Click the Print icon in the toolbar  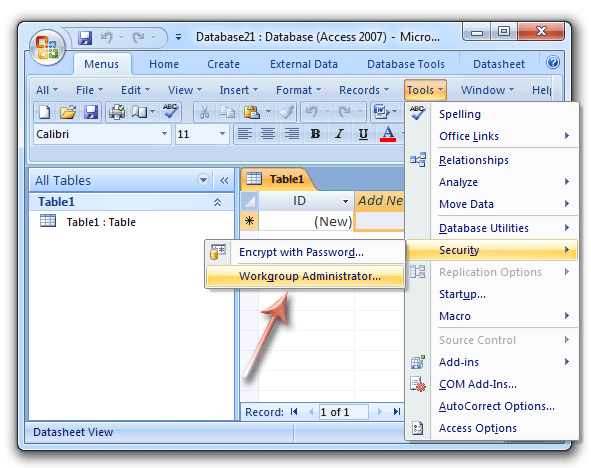pos(117,112)
